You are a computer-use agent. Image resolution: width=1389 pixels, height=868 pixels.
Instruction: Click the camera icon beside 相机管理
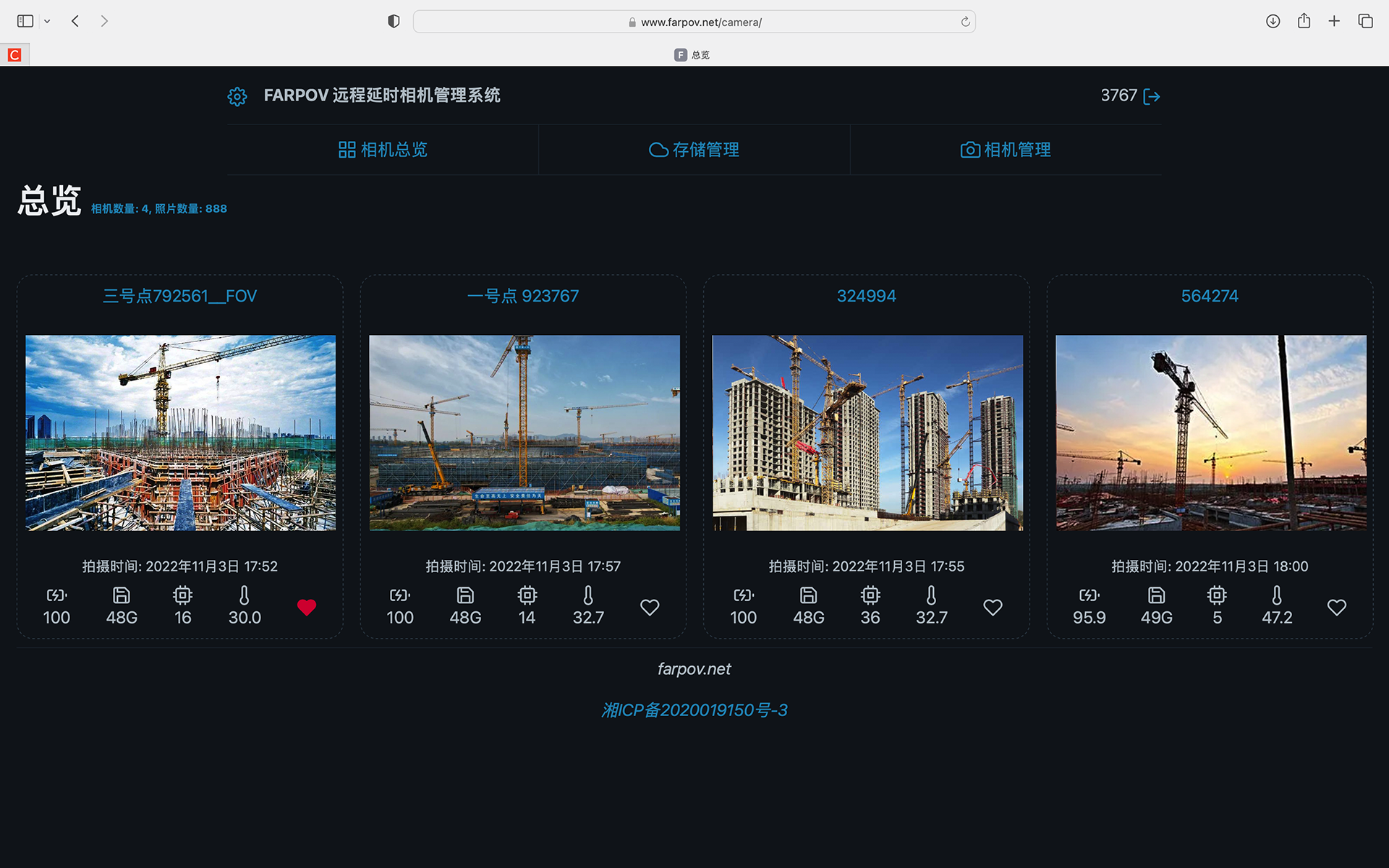pyautogui.click(x=969, y=150)
